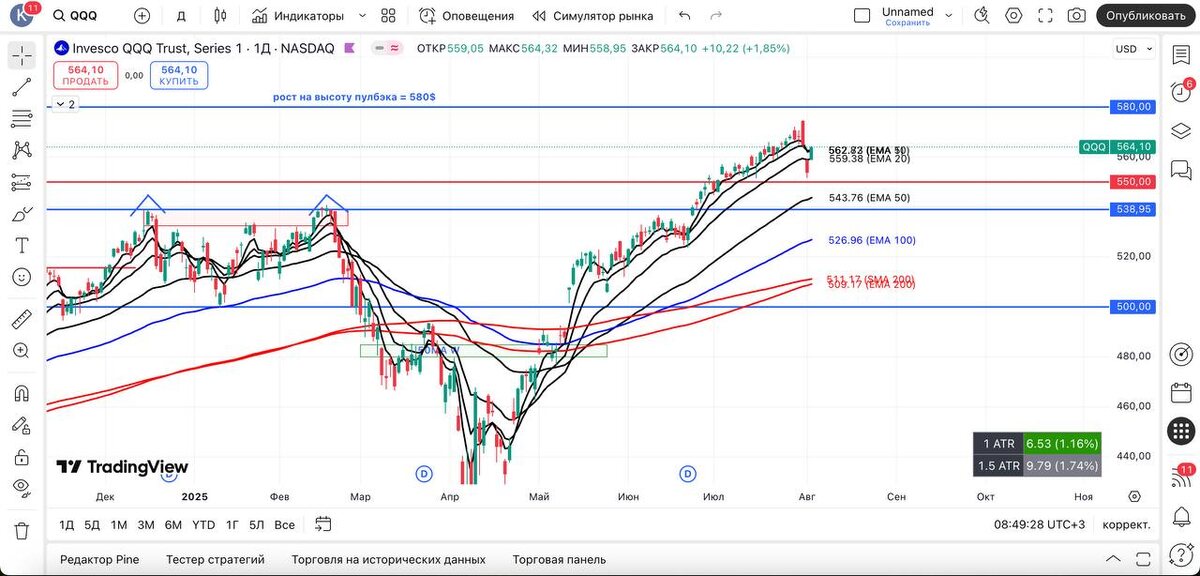Select the brush drawing tool
1200x576 pixels.
pyautogui.click(x=22, y=214)
